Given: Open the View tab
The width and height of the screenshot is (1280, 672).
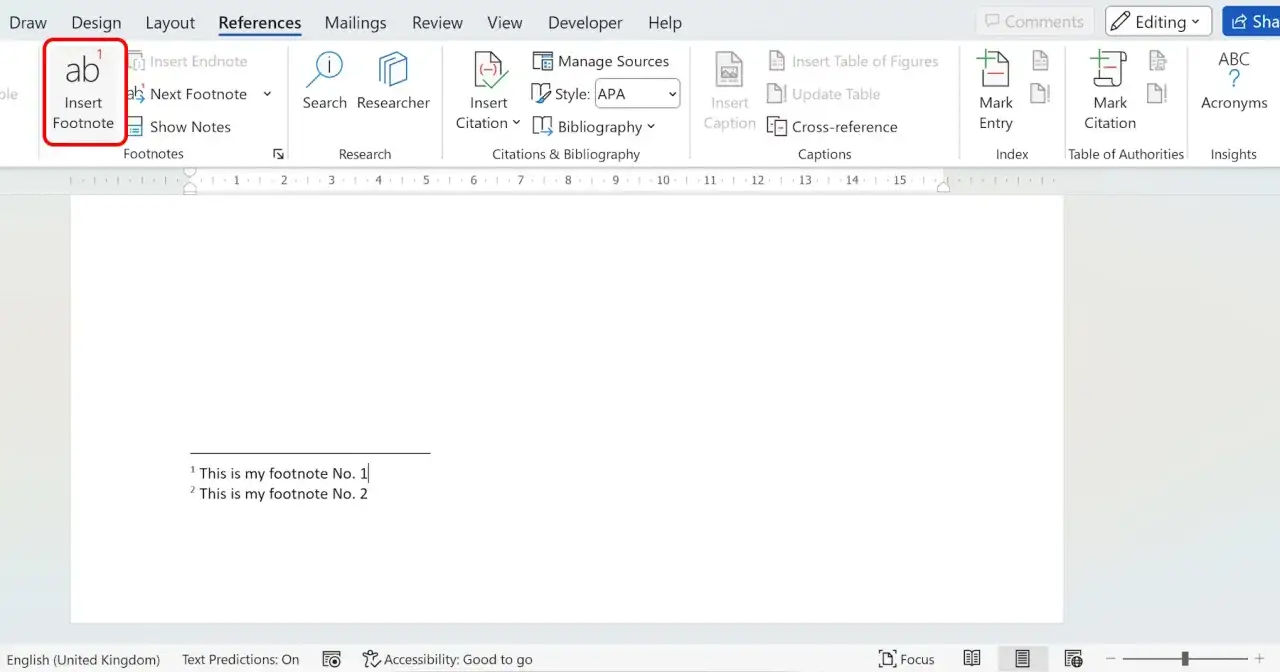Looking at the screenshot, I should coord(505,22).
